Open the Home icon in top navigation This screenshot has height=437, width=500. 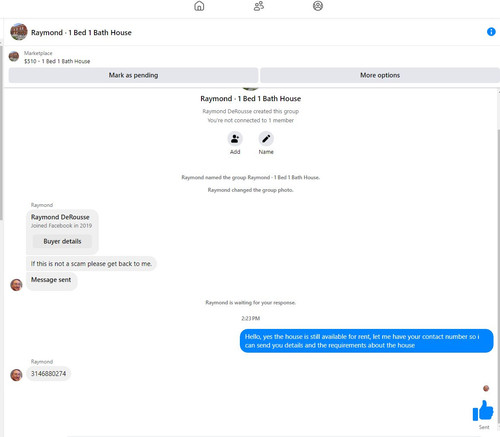199,6
